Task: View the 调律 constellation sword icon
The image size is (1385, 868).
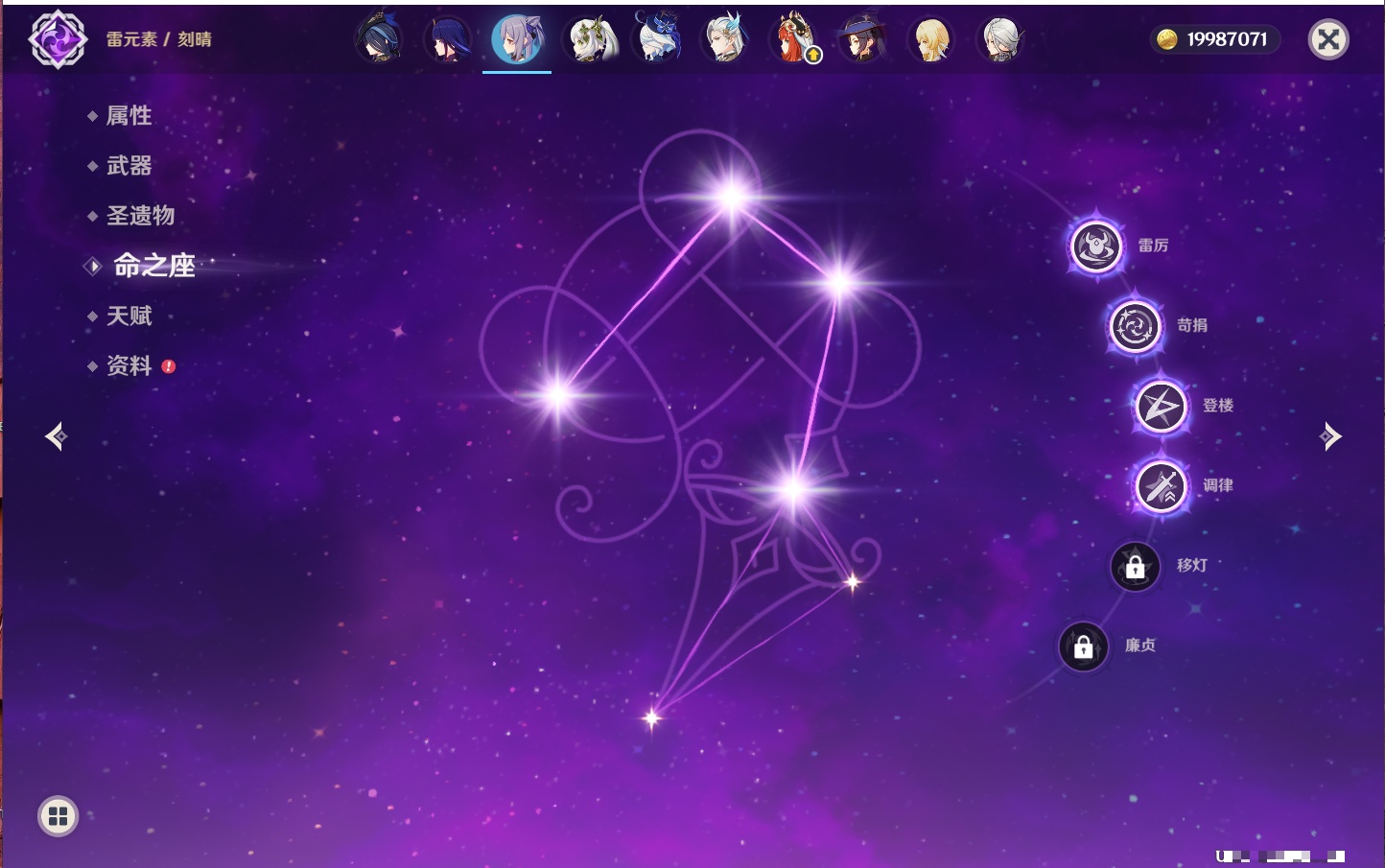Action: (x=1161, y=486)
